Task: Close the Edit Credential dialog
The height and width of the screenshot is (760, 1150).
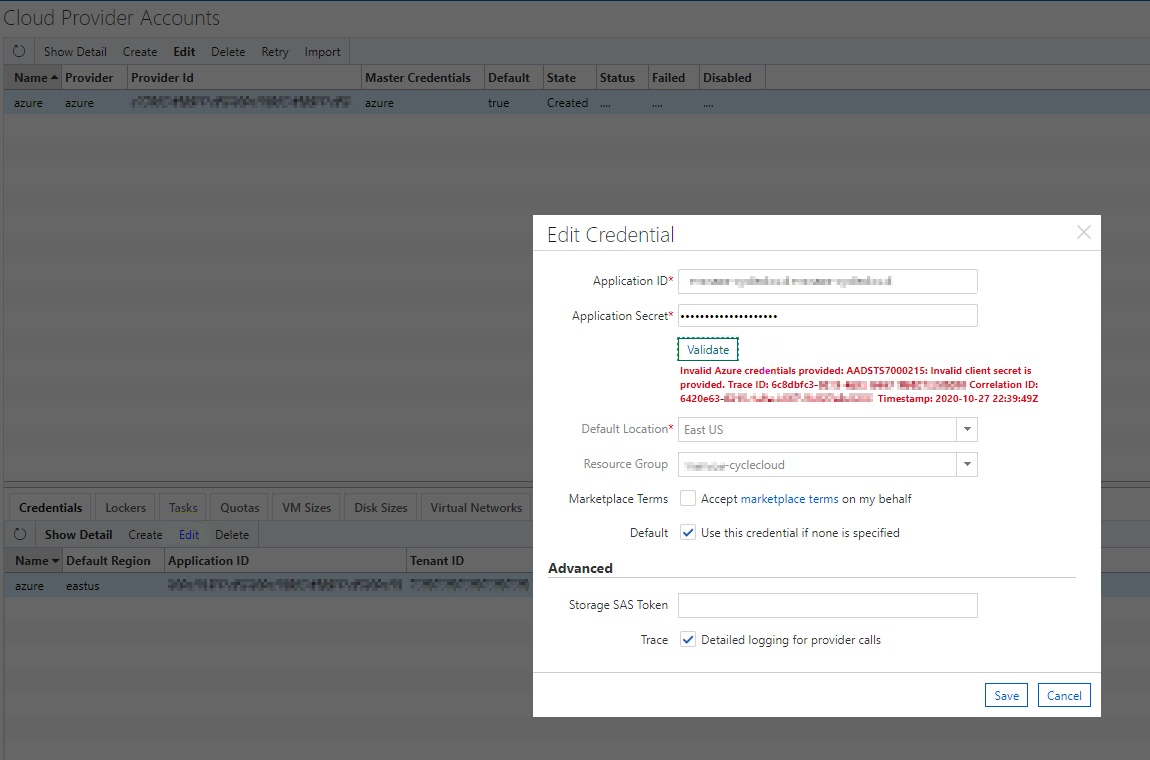Action: pyautogui.click(x=1083, y=233)
